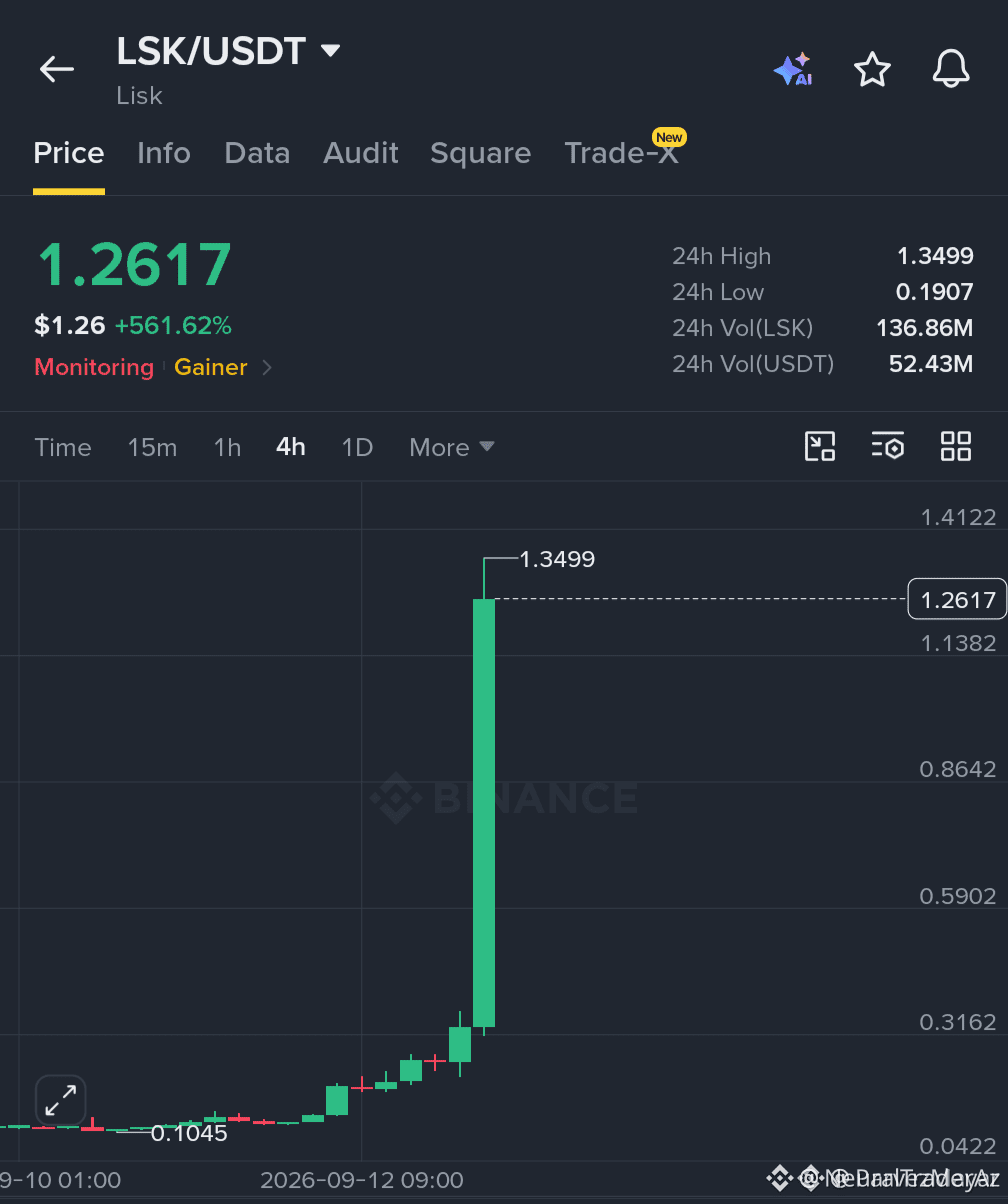Open chart indicator settings icon
The height and width of the screenshot is (1204, 1008).
click(x=888, y=446)
